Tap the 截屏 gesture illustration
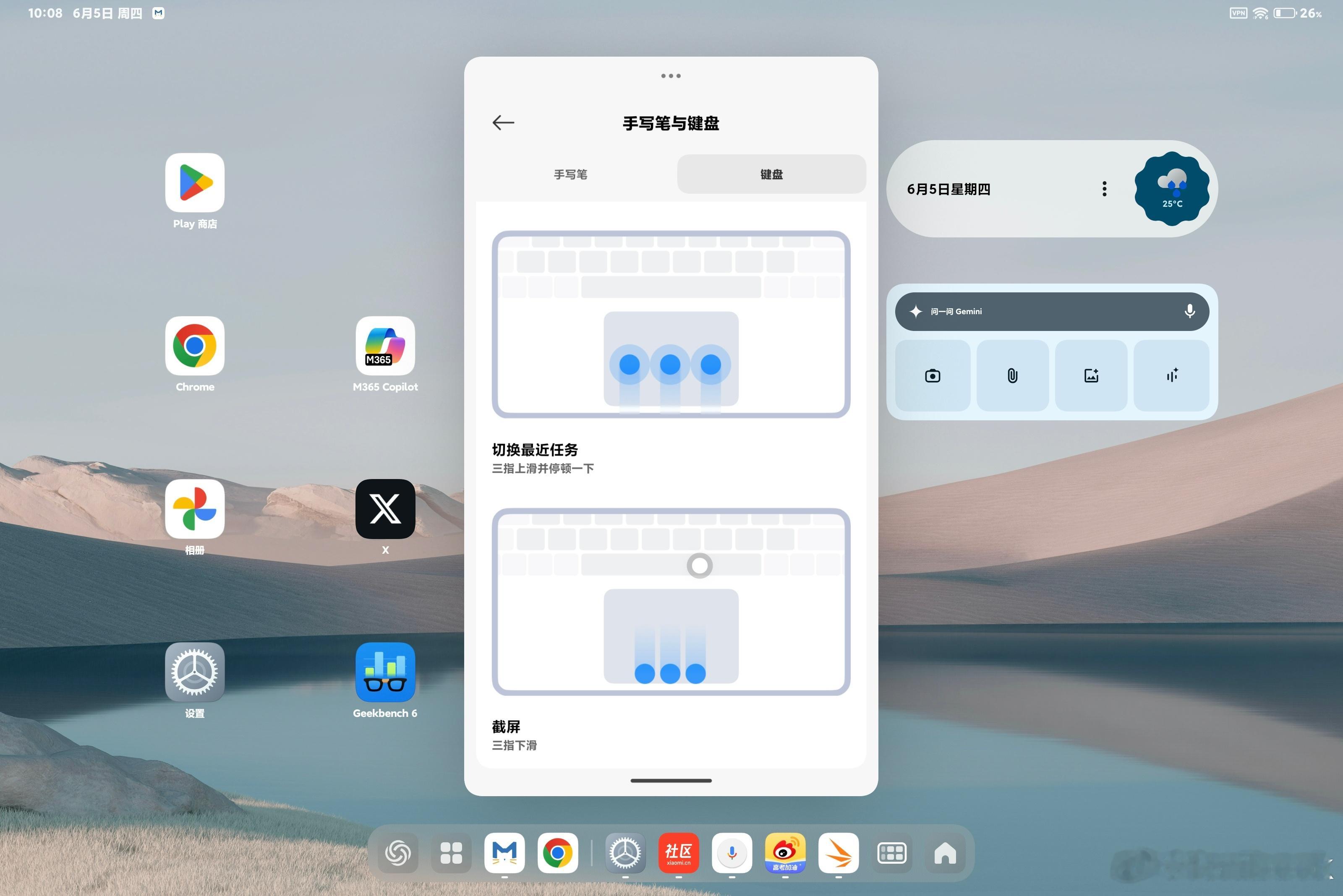1343x896 pixels. (671, 601)
